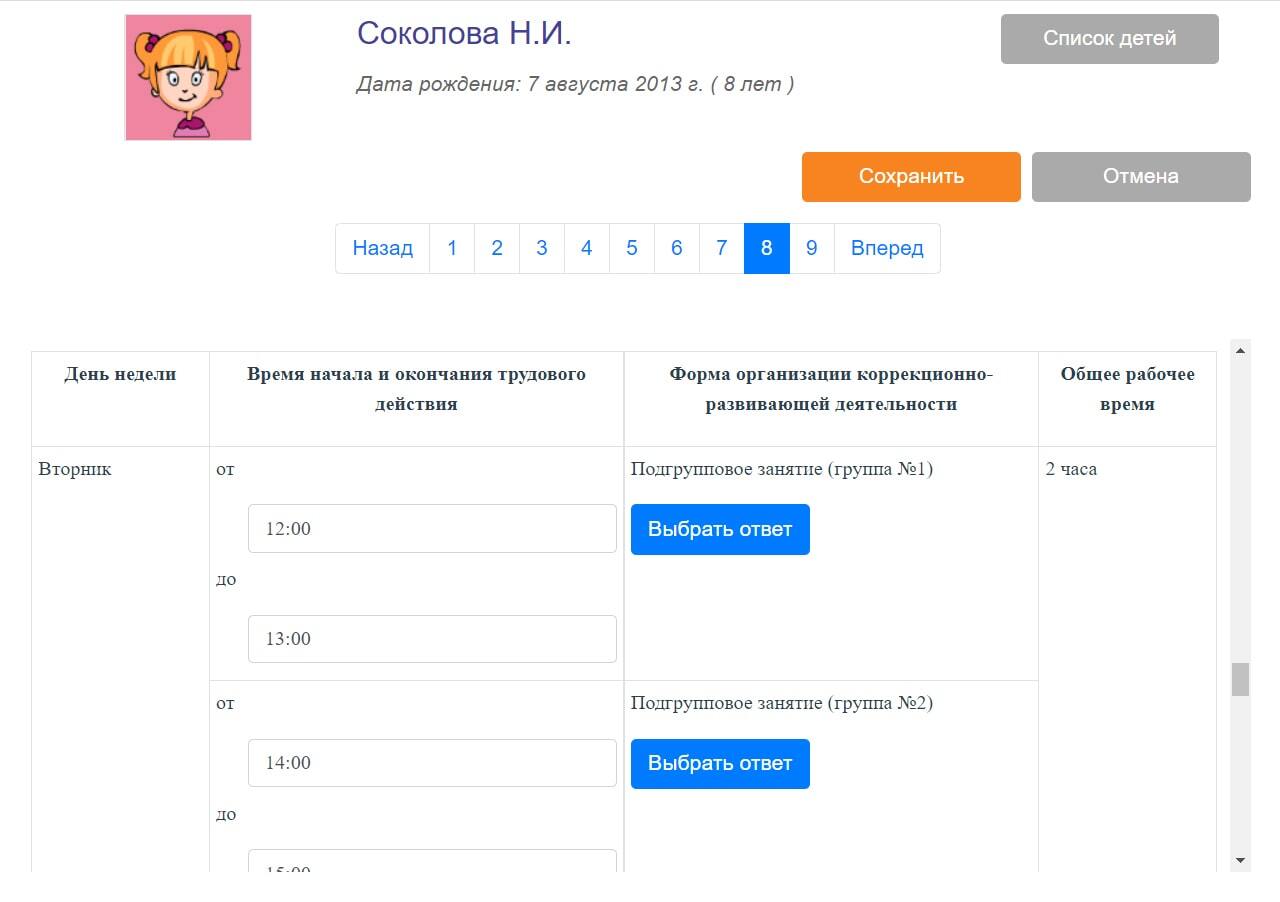Jump to page 5

(632, 248)
